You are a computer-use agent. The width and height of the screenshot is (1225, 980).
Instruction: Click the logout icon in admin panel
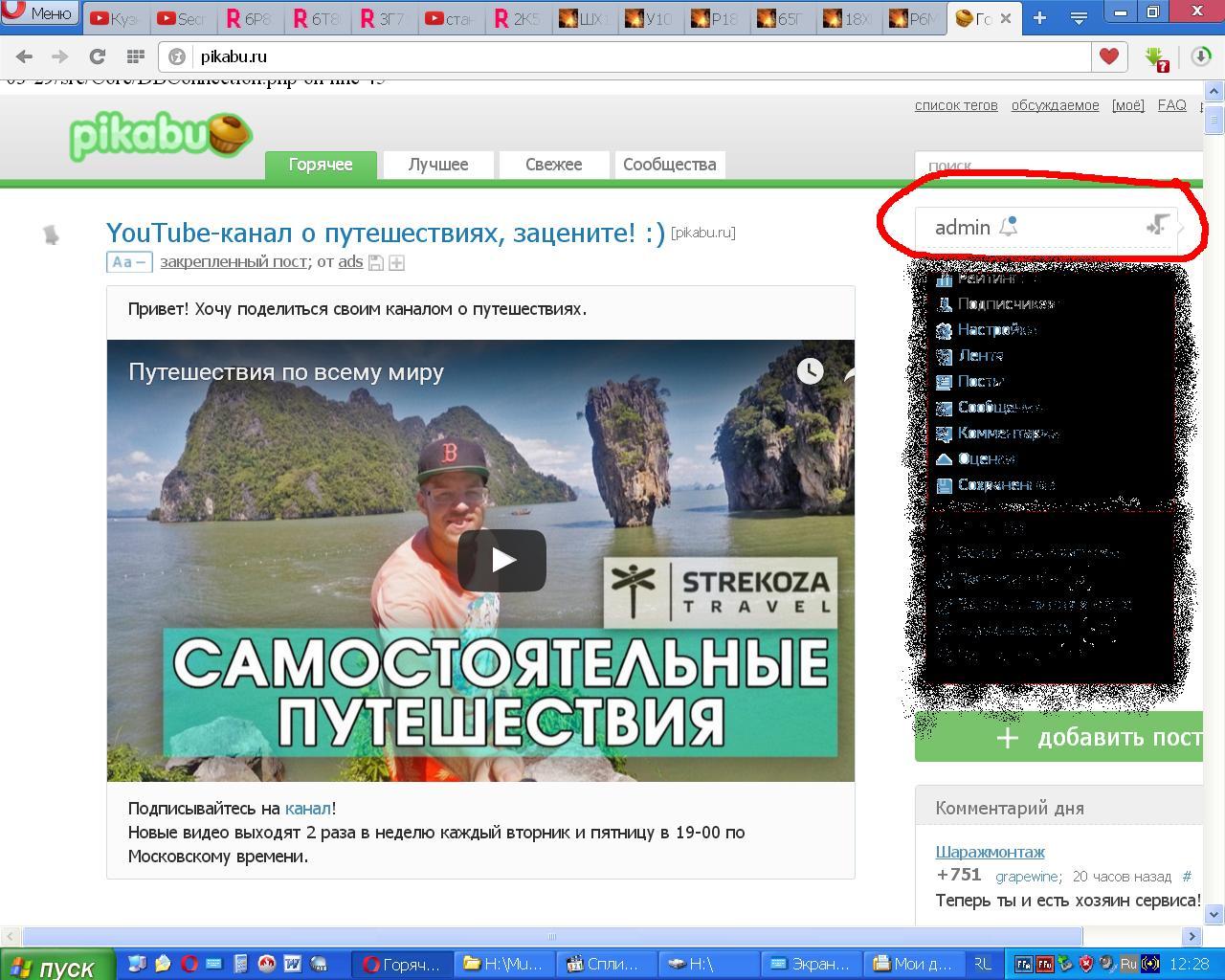pos(1157,226)
